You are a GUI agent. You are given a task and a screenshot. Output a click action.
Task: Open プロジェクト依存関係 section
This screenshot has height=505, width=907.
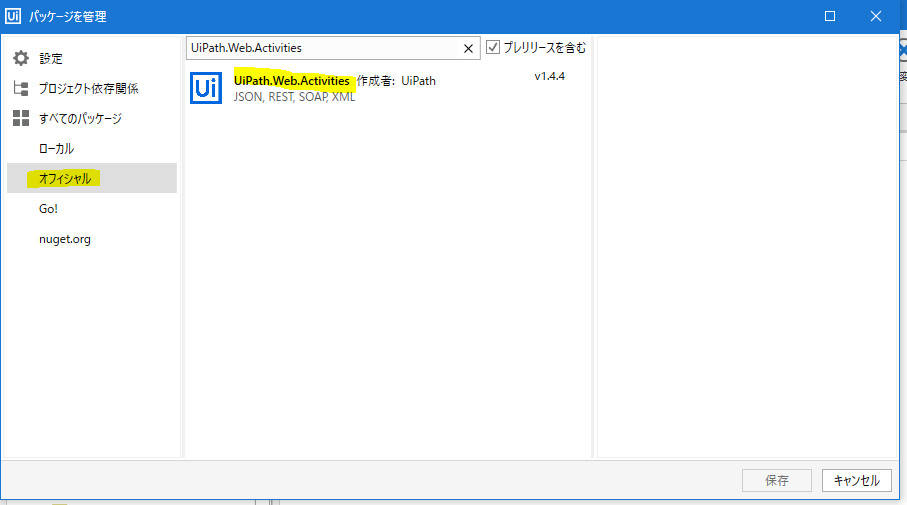click(x=91, y=88)
